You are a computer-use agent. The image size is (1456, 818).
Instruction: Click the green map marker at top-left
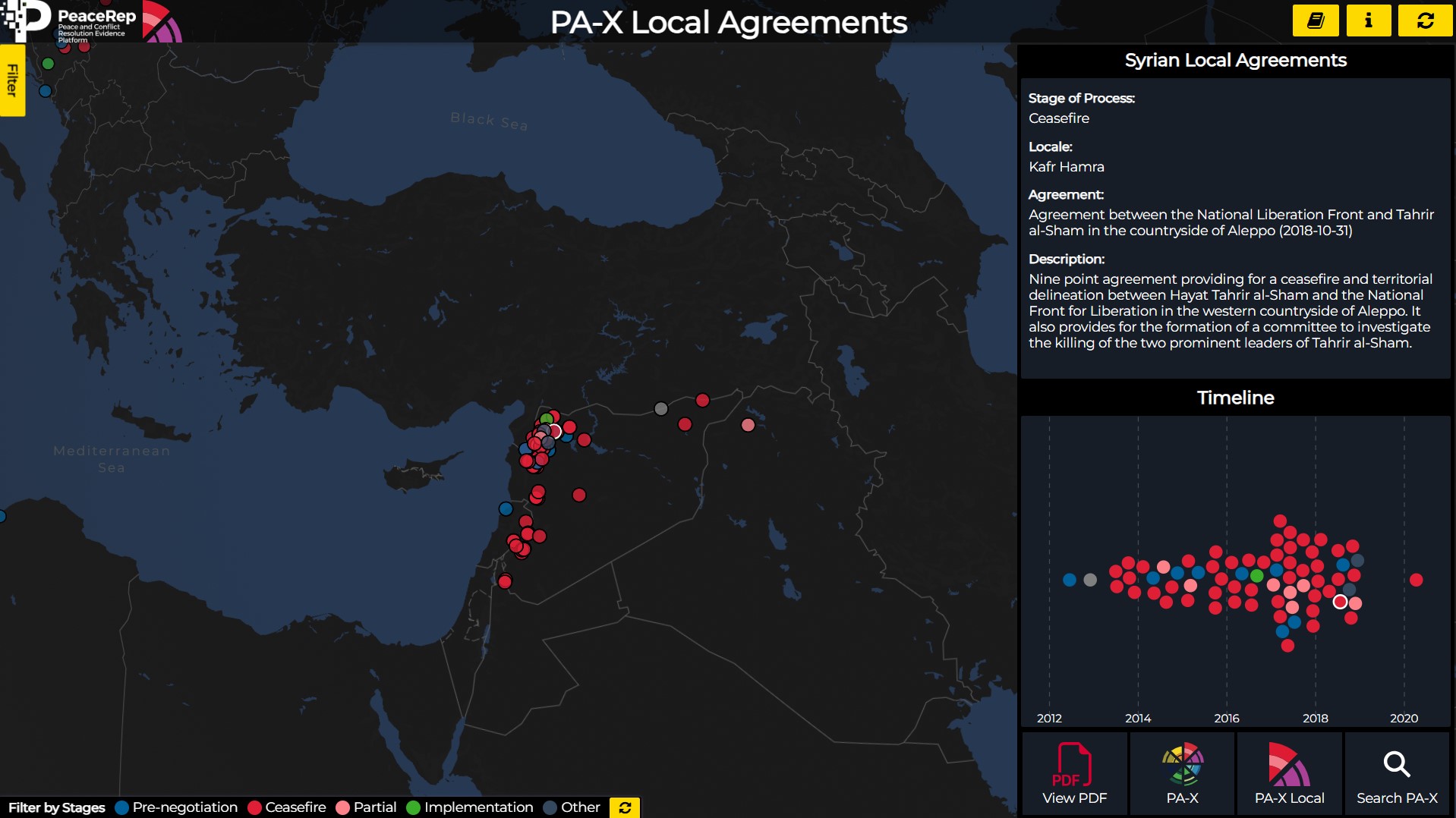click(x=48, y=64)
